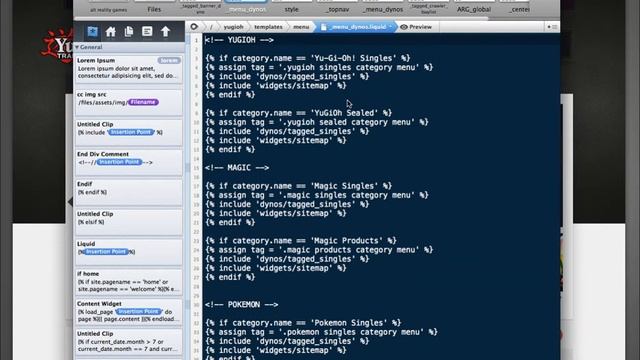Image resolution: width=640 pixels, height=360 pixels.
Task: Switch to the Files tab
Action: (154, 9)
